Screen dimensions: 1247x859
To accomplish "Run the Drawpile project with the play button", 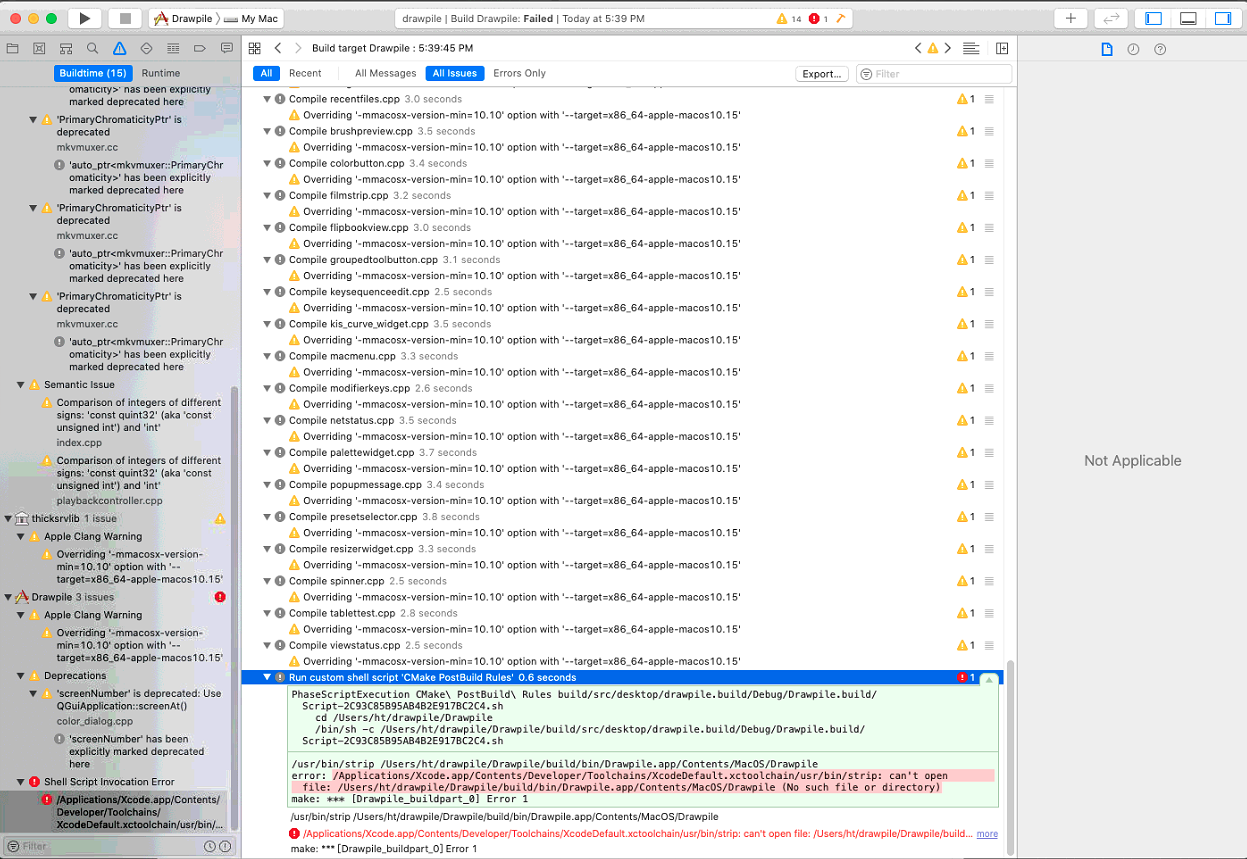I will tap(85, 17).
